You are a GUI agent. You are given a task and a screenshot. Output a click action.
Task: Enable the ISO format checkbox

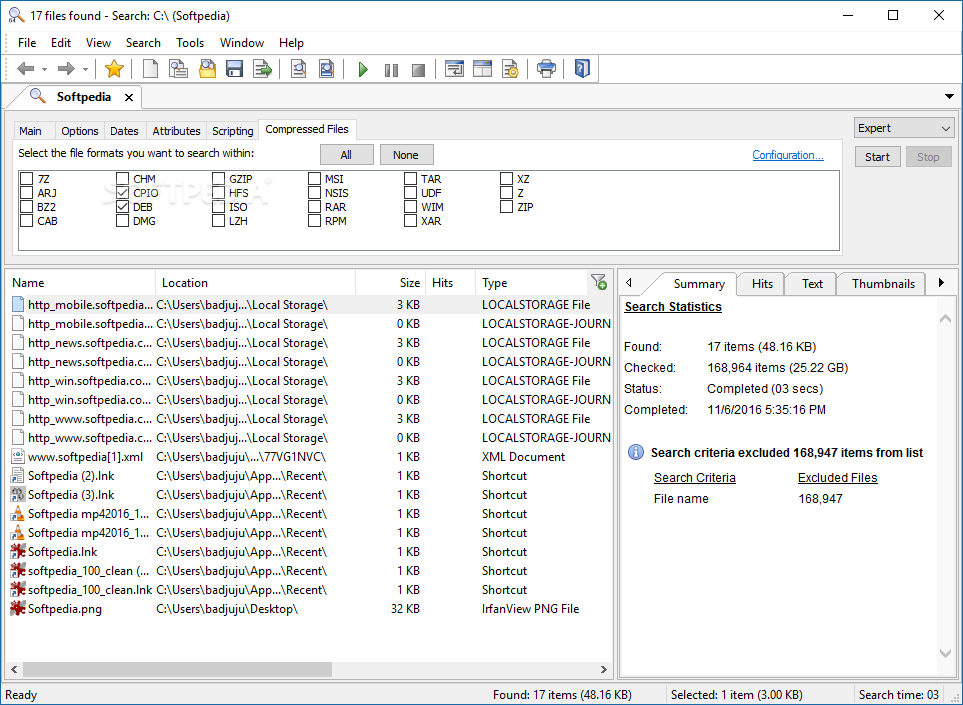tap(218, 207)
